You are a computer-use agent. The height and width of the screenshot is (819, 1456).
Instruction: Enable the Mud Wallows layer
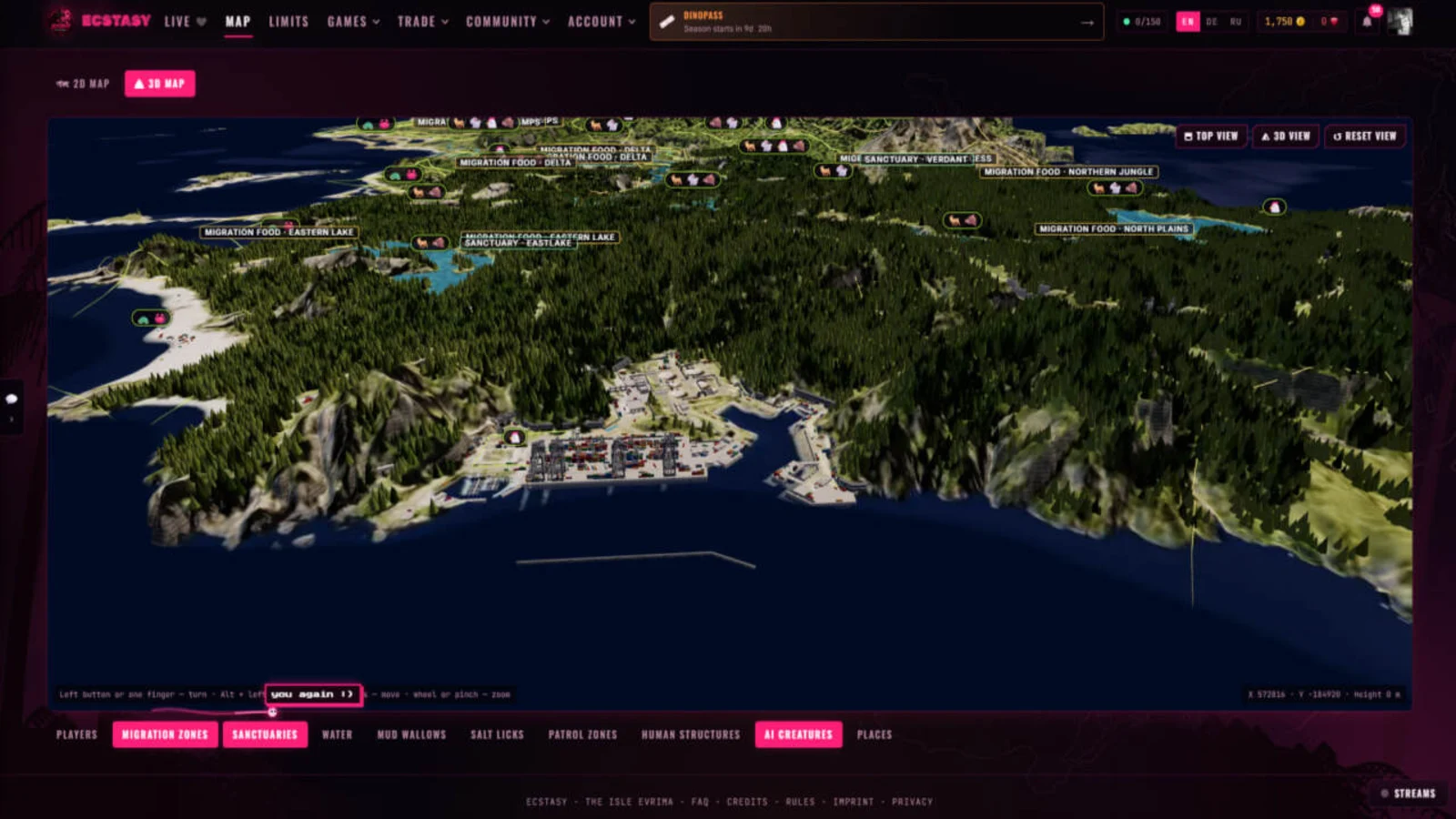pos(411,734)
